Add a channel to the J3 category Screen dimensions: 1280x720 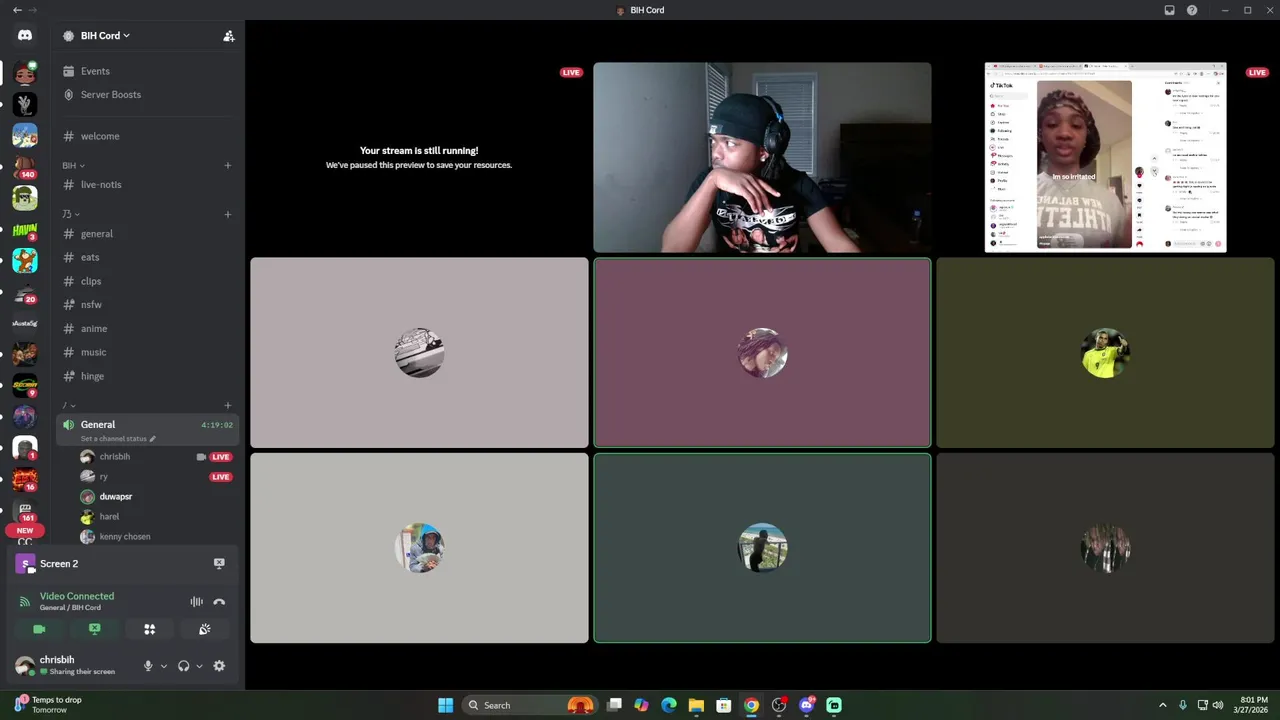click(228, 214)
